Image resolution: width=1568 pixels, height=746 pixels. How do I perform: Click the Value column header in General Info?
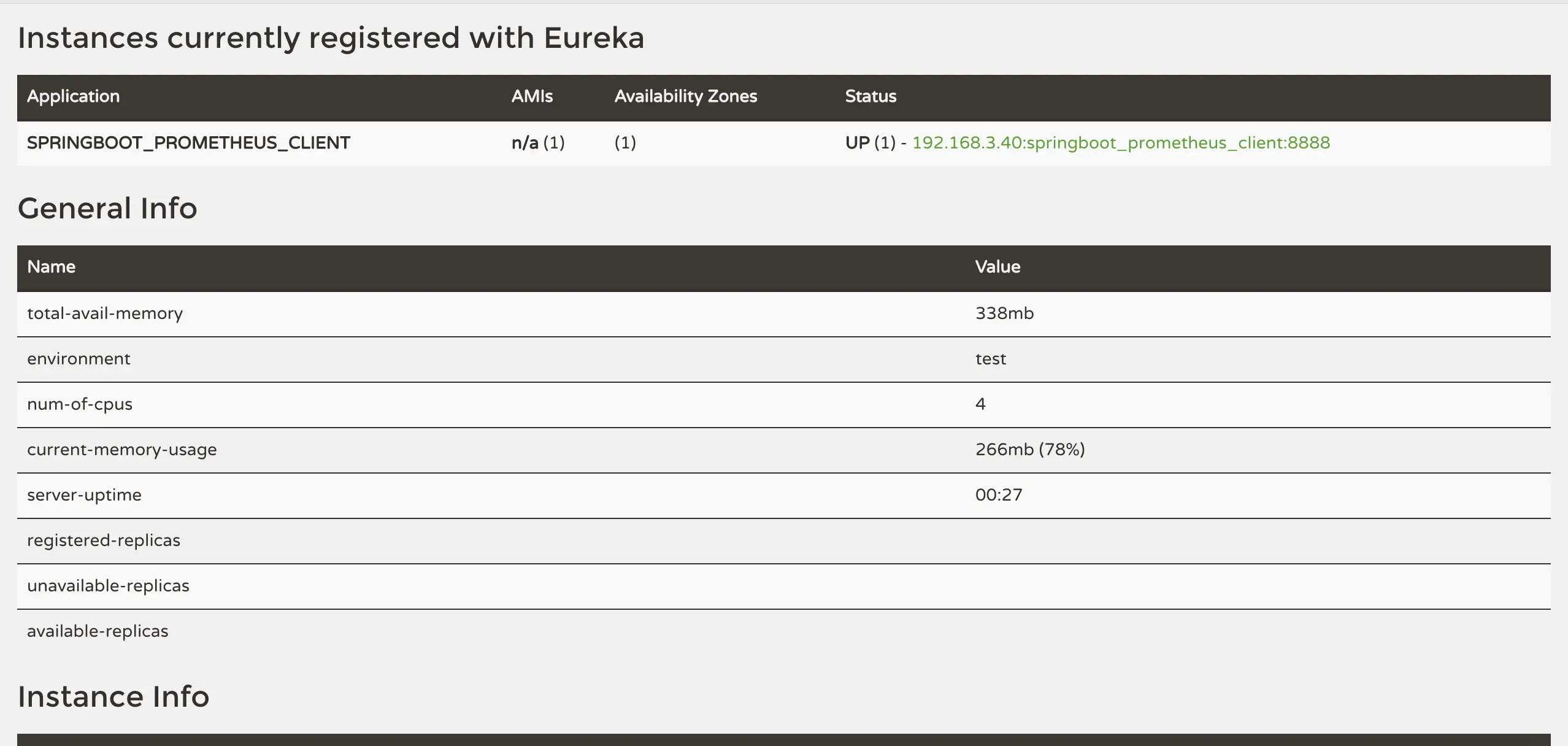coord(997,267)
